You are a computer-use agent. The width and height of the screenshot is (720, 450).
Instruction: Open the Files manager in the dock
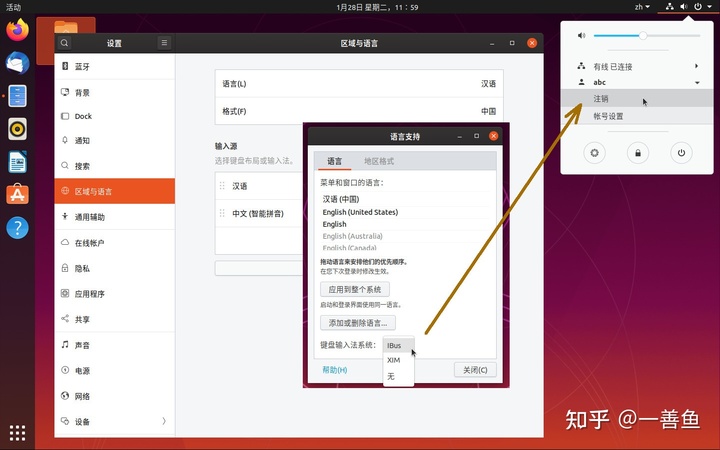pyautogui.click(x=17, y=96)
